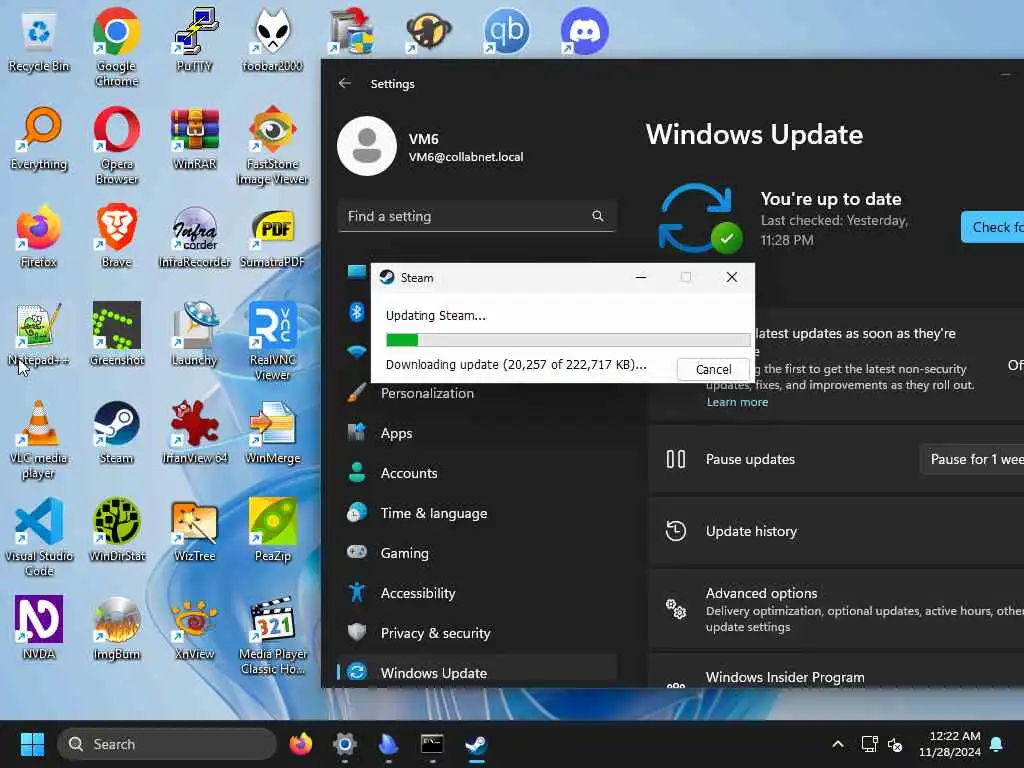Open Launchy desktop shortcut
The image size is (1024, 768).
point(194,334)
